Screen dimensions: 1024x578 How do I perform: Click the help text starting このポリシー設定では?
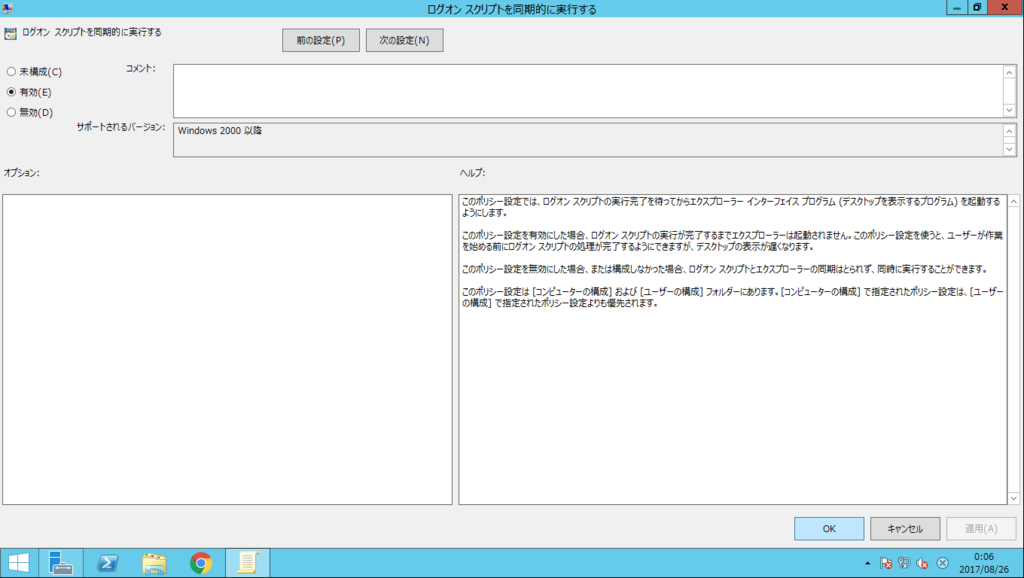(x=731, y=207)
